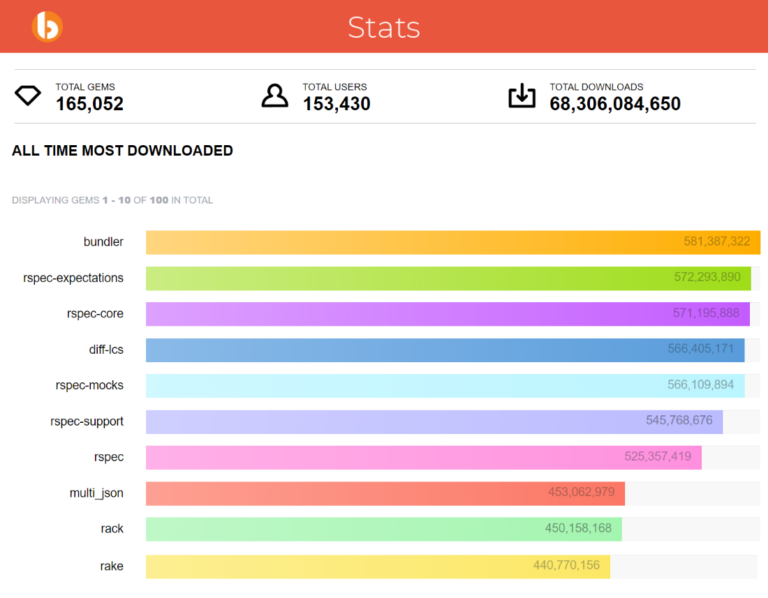
Task: Go to the diff-lcs gem page
Action: [106, 350]
